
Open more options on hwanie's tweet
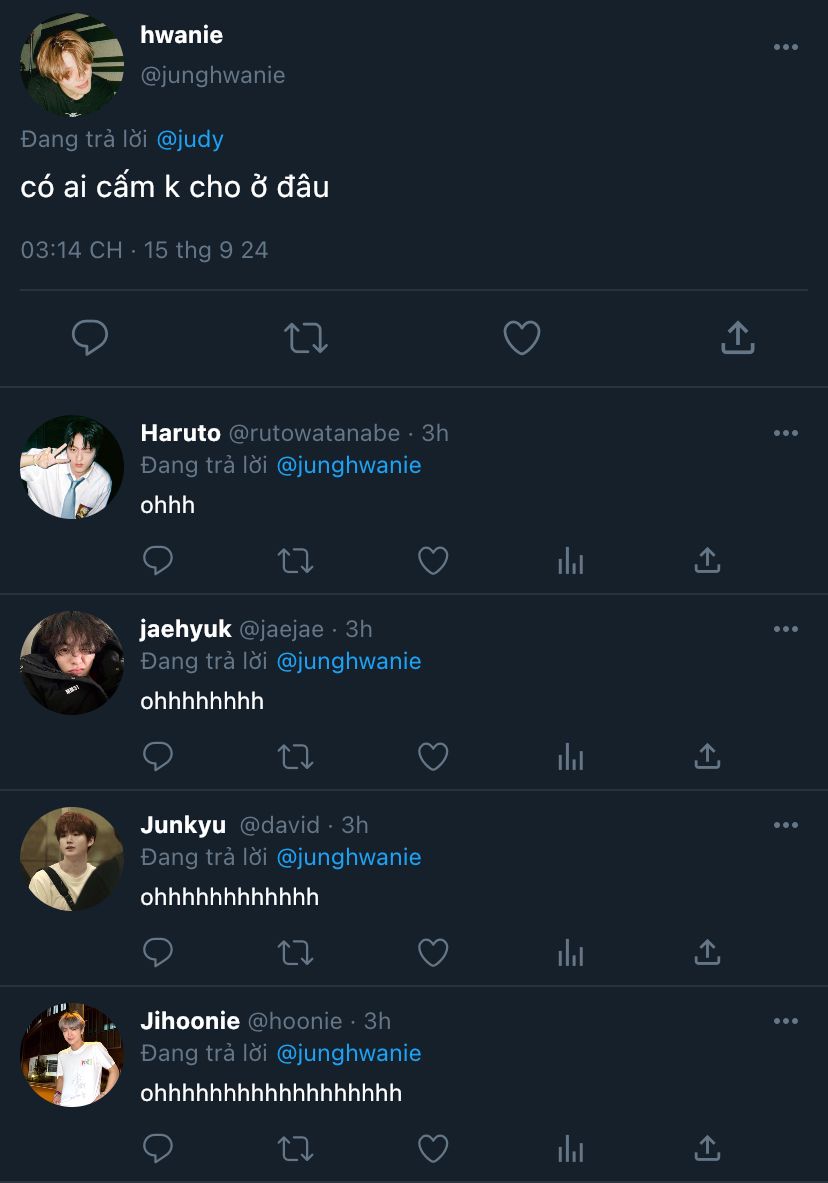(786, 47)
